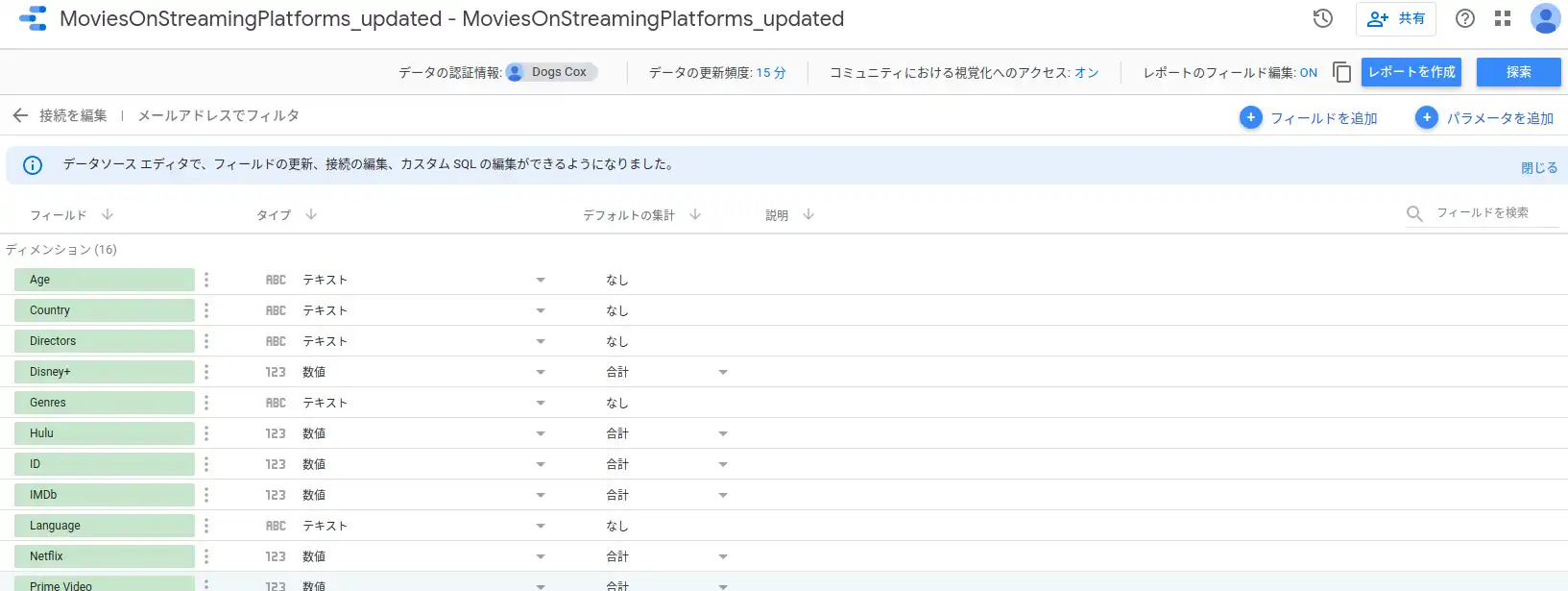
Task: Sort by タイプ column arrow
Action: (x=311, y=214)
